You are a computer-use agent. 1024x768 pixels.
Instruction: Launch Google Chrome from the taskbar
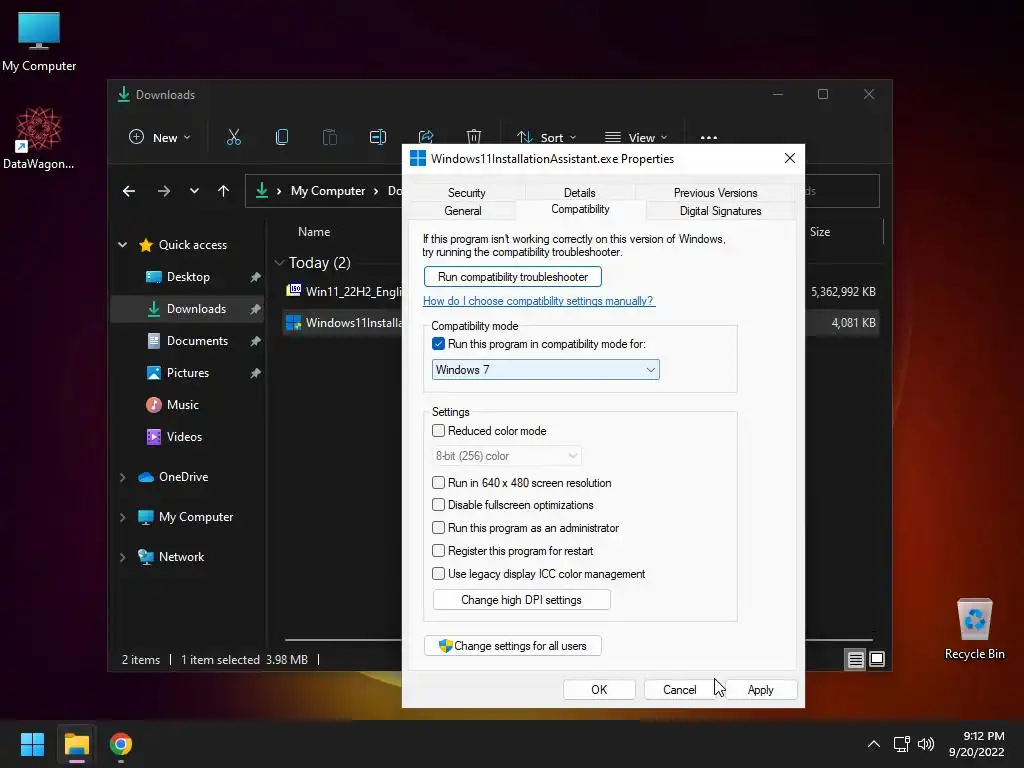coord(121,744)
